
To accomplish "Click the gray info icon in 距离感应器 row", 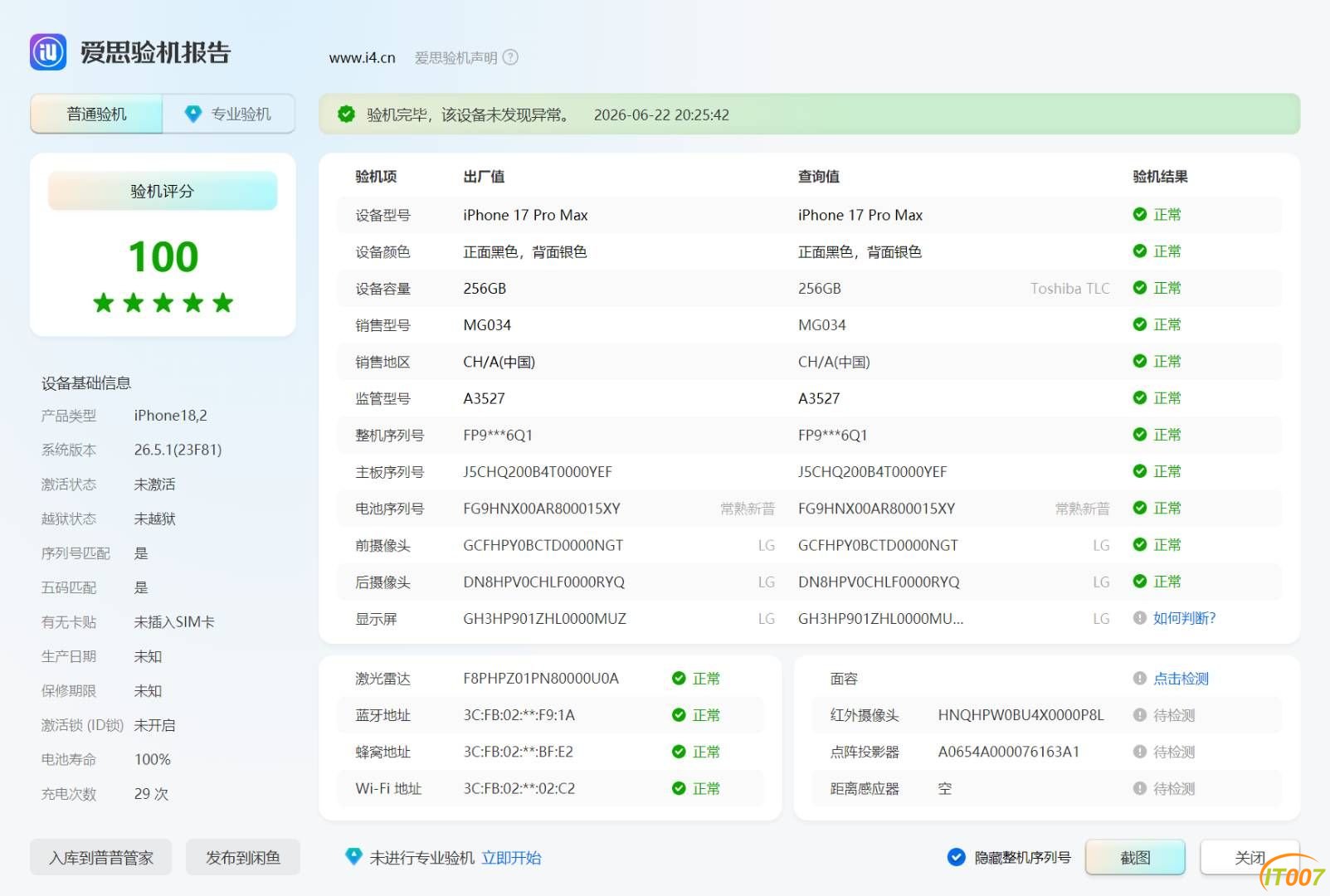I will [1140, 788].
